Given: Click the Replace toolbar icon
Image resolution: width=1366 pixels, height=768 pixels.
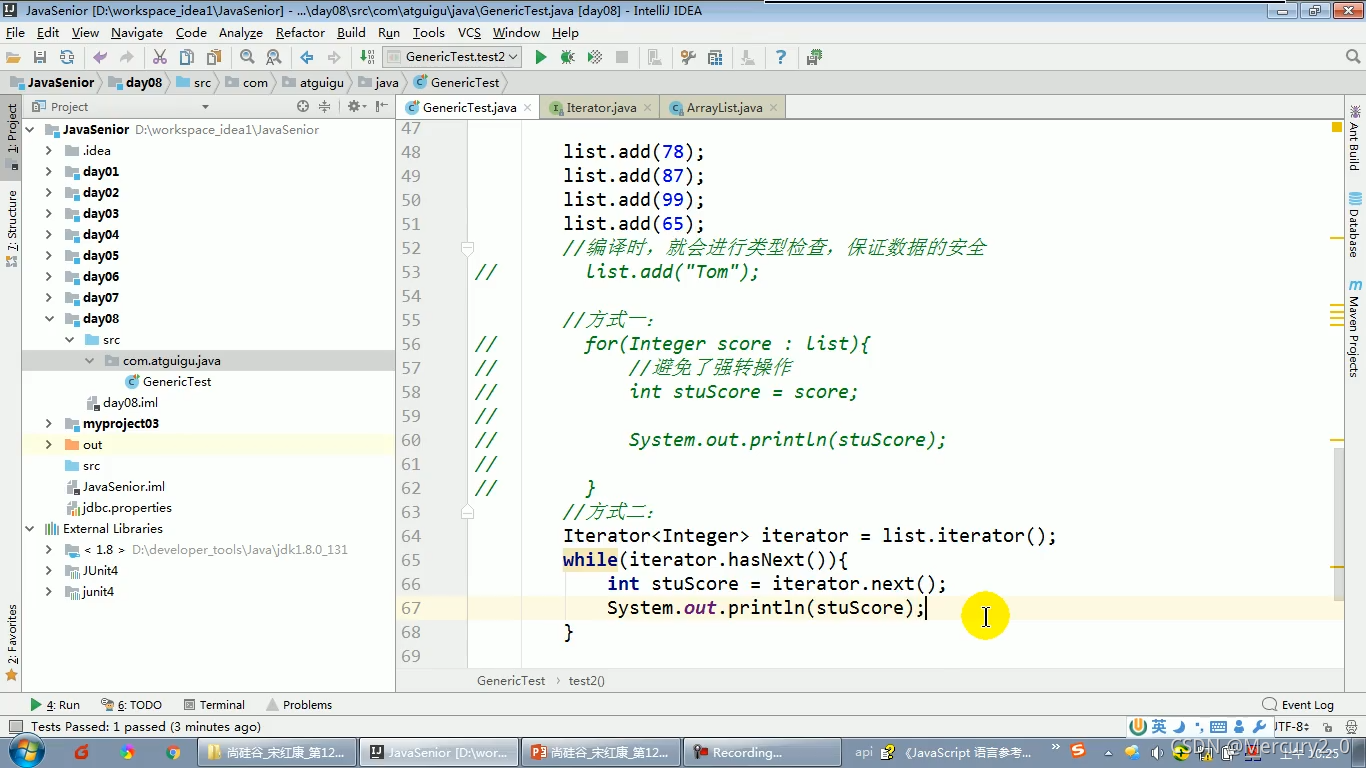Looking at the screenshot, I should (x=273, y=57).
